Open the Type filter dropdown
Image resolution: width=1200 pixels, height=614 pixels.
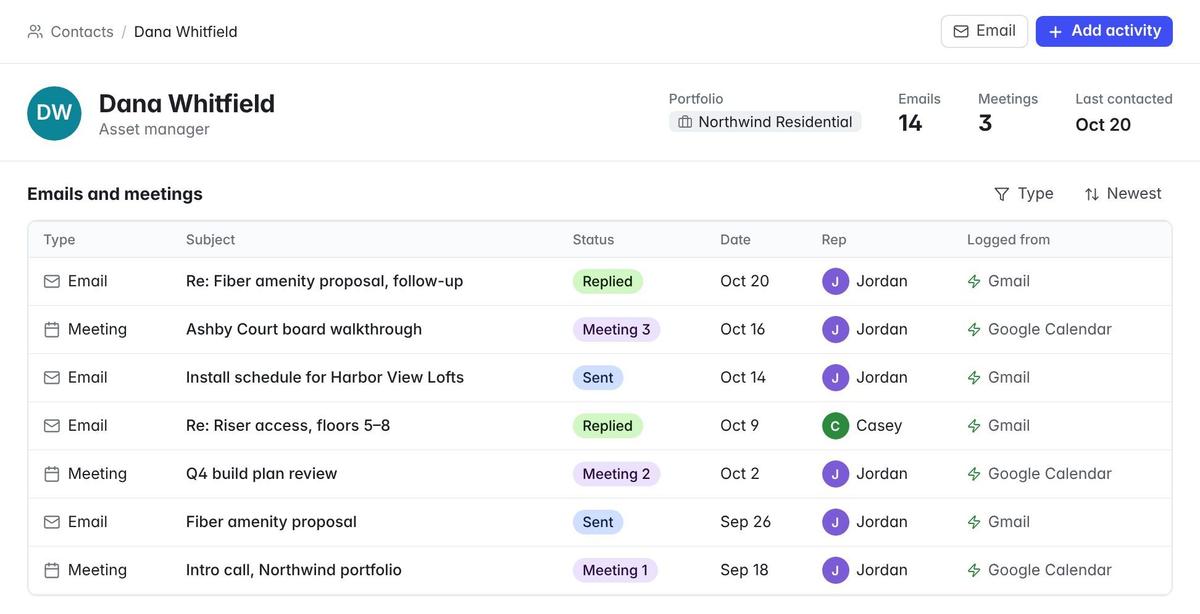coord(1023,194)
